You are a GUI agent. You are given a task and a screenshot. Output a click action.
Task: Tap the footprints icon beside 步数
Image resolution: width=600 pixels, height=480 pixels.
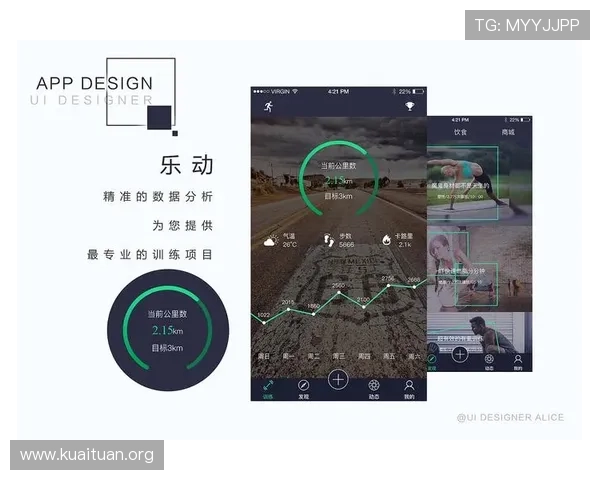329,240
